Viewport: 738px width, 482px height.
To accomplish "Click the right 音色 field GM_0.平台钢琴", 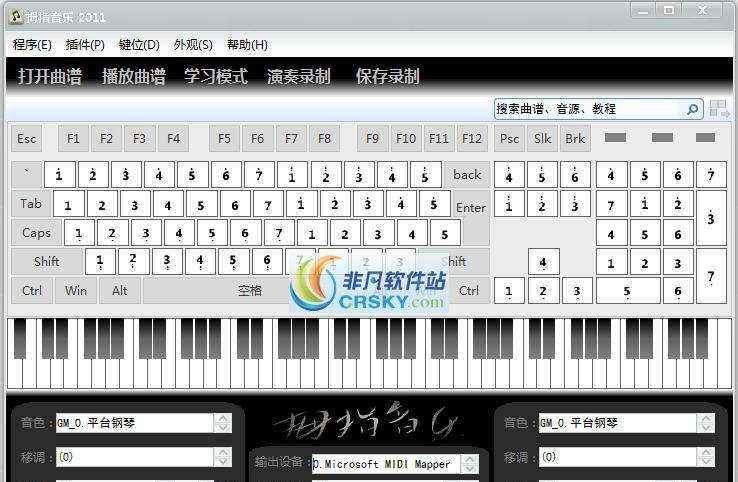I will (x=618, y=423).
